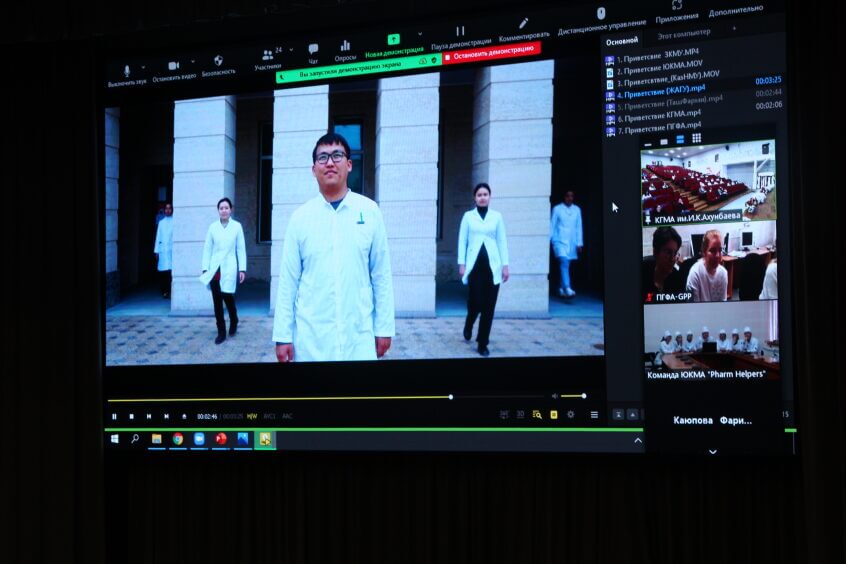Pause screen sharing with Пауза демонстрации
The width and height of the screenshot is (846, 564).
460,33
